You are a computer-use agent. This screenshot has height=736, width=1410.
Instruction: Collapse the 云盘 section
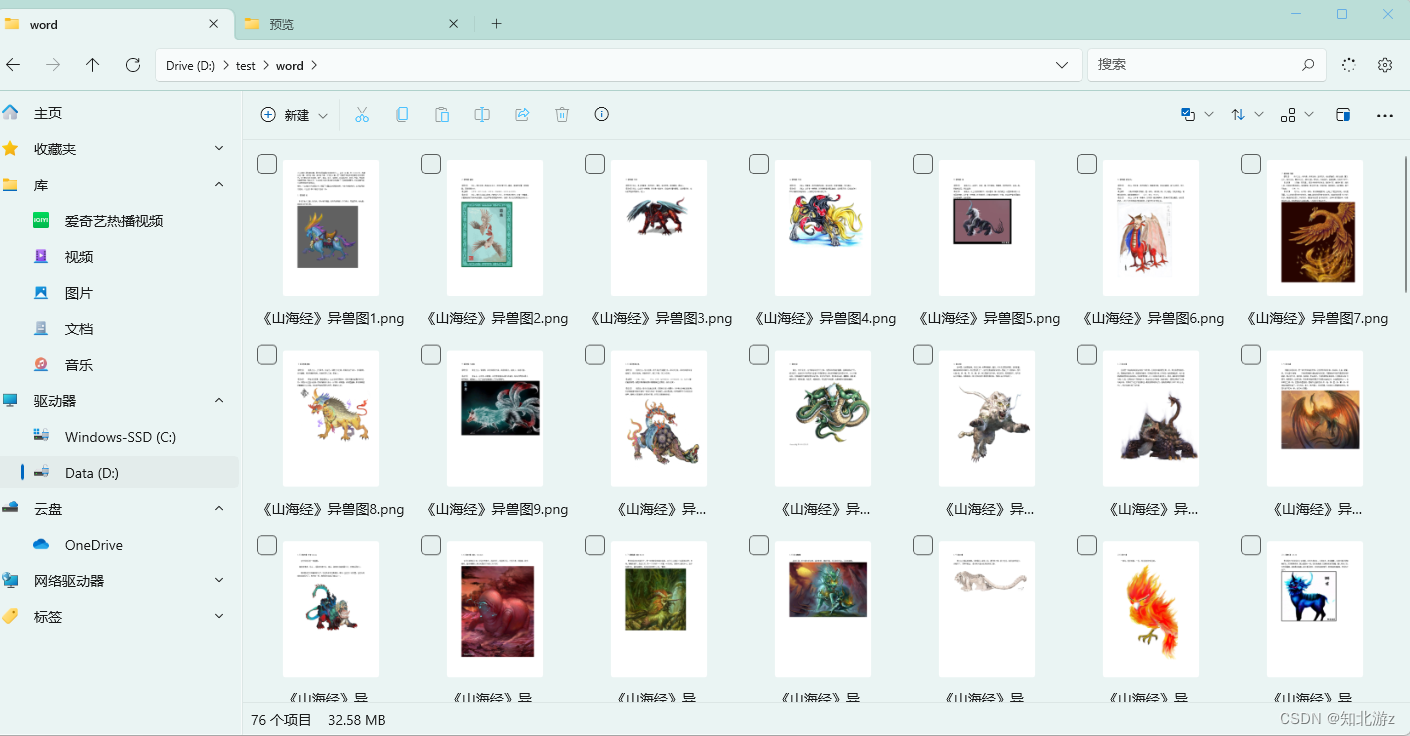219,509
